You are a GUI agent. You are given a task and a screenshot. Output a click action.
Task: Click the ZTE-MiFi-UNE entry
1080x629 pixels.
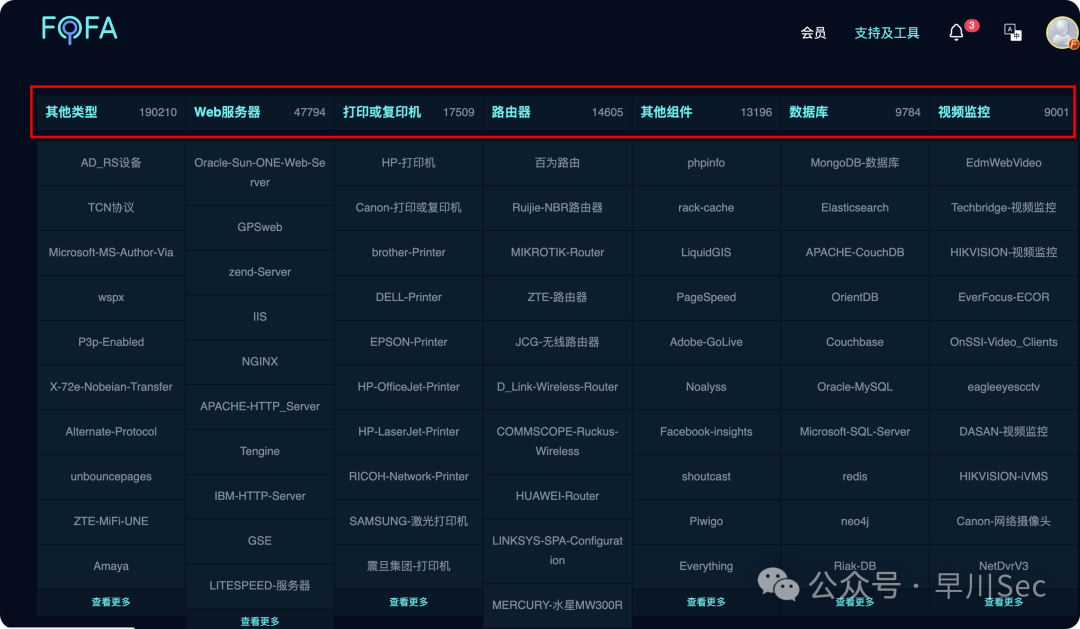111,521
